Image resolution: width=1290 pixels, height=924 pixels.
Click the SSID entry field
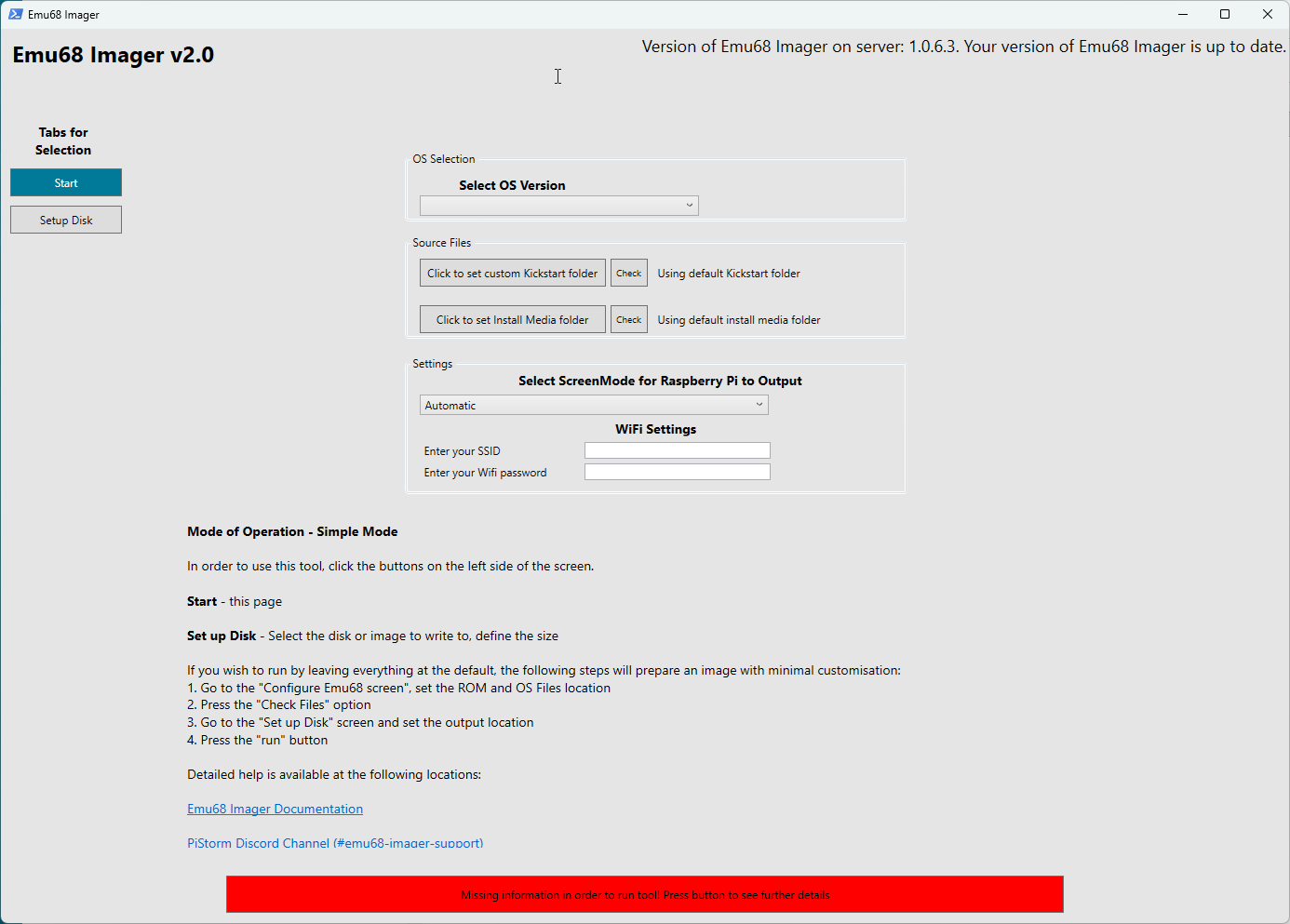(x=677, y=449)
